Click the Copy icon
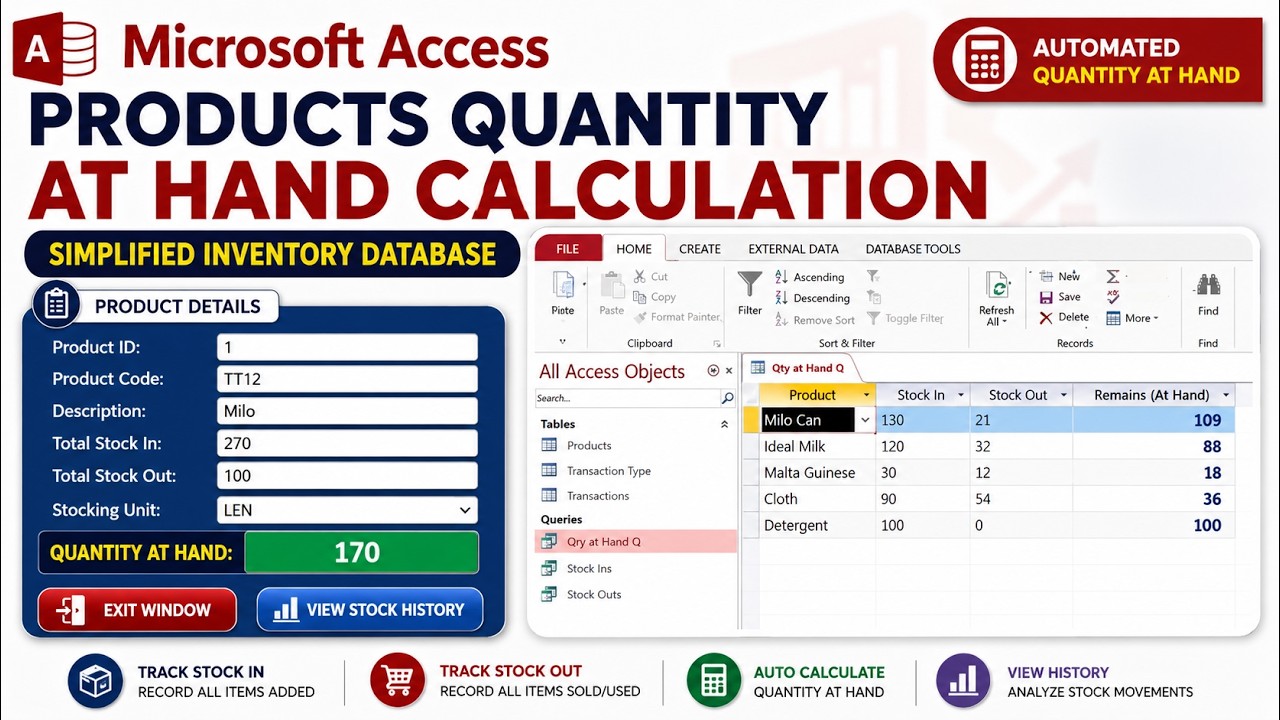This screenshot has height=720, width=1280. (640, 297)
